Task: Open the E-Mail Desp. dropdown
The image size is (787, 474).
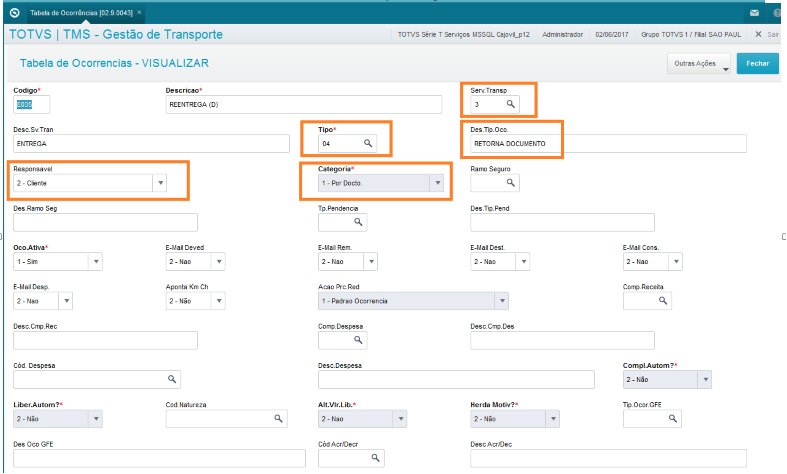Action: 66,301
